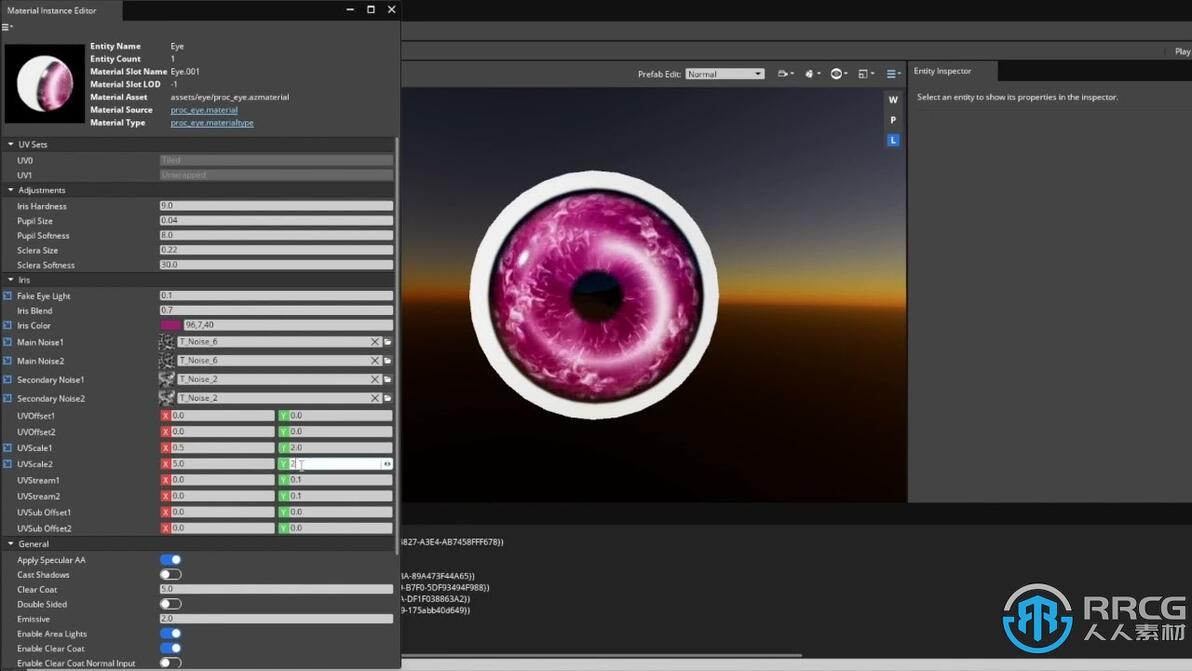This screenshot has height=671, width=1192.
Task: Collapse the UV Sets section
Action: [x=11, y=144]
